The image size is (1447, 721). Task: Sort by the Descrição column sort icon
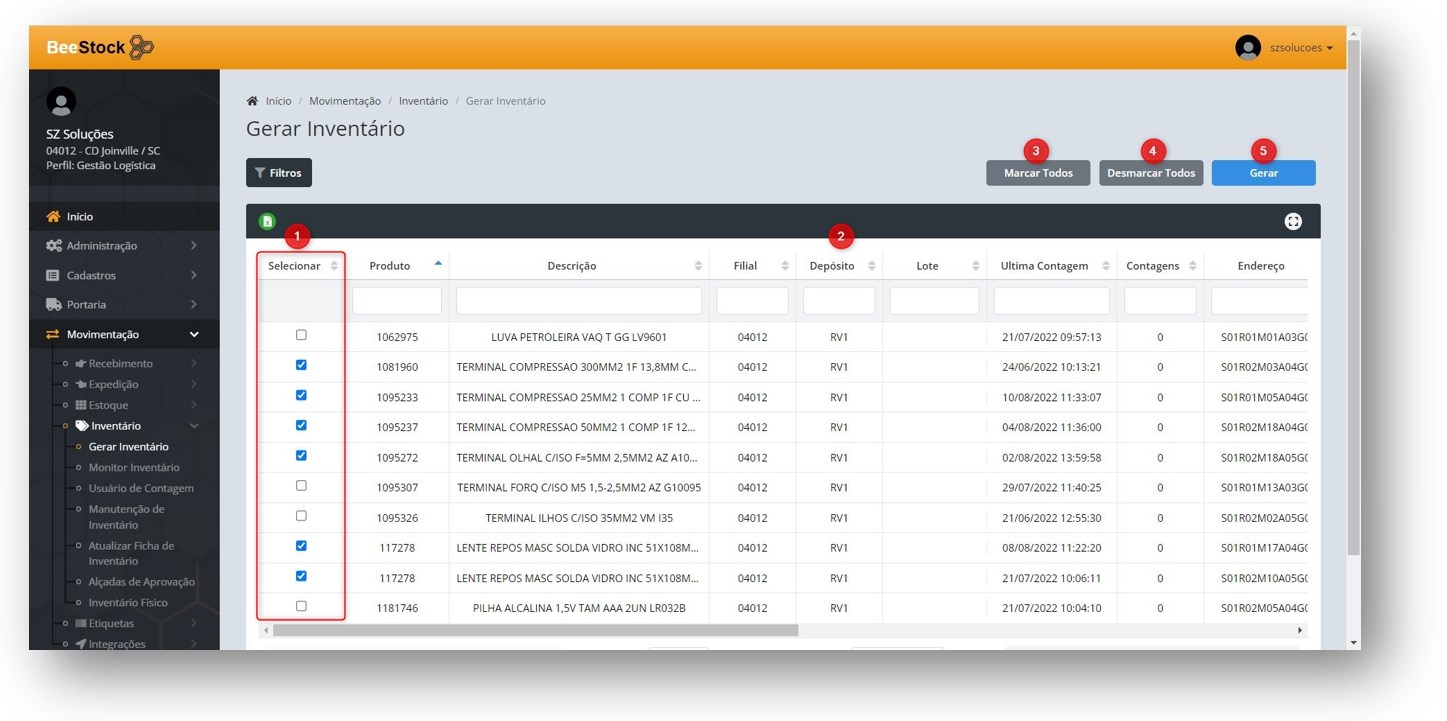point(697,266)
